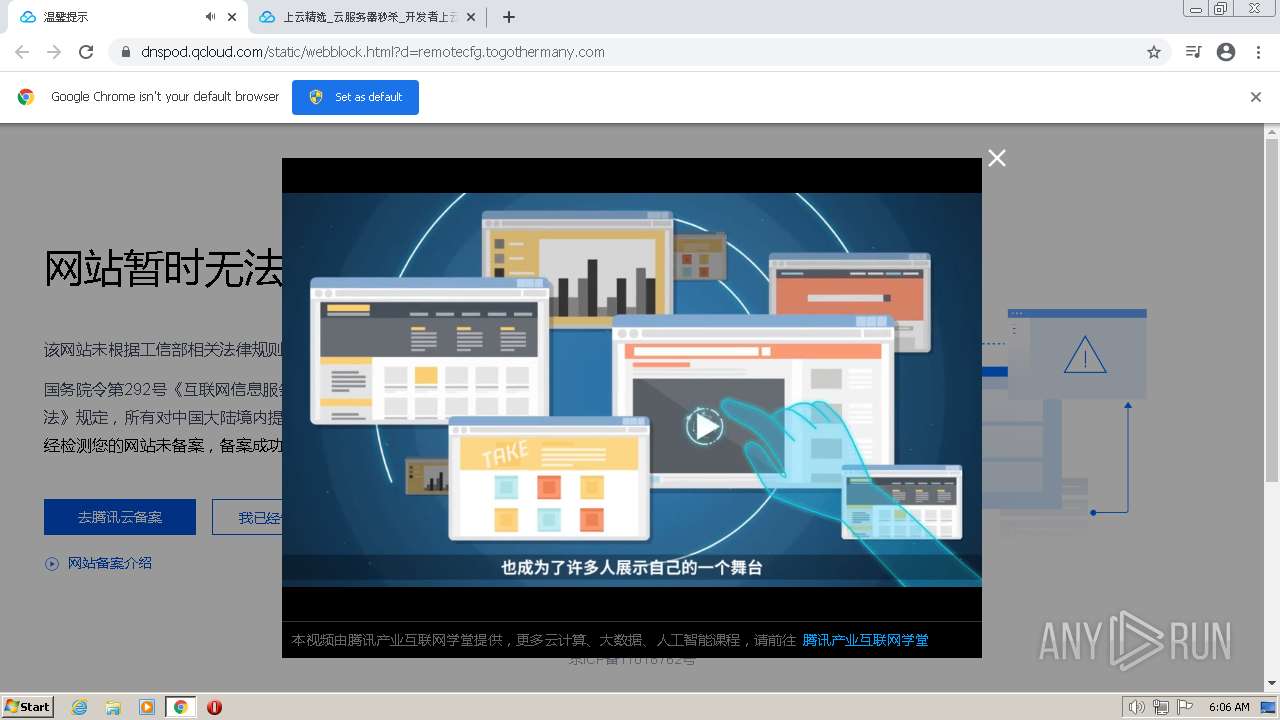Go back to previous page
The height and width of the screenshot is (720, 1280).
22,52
